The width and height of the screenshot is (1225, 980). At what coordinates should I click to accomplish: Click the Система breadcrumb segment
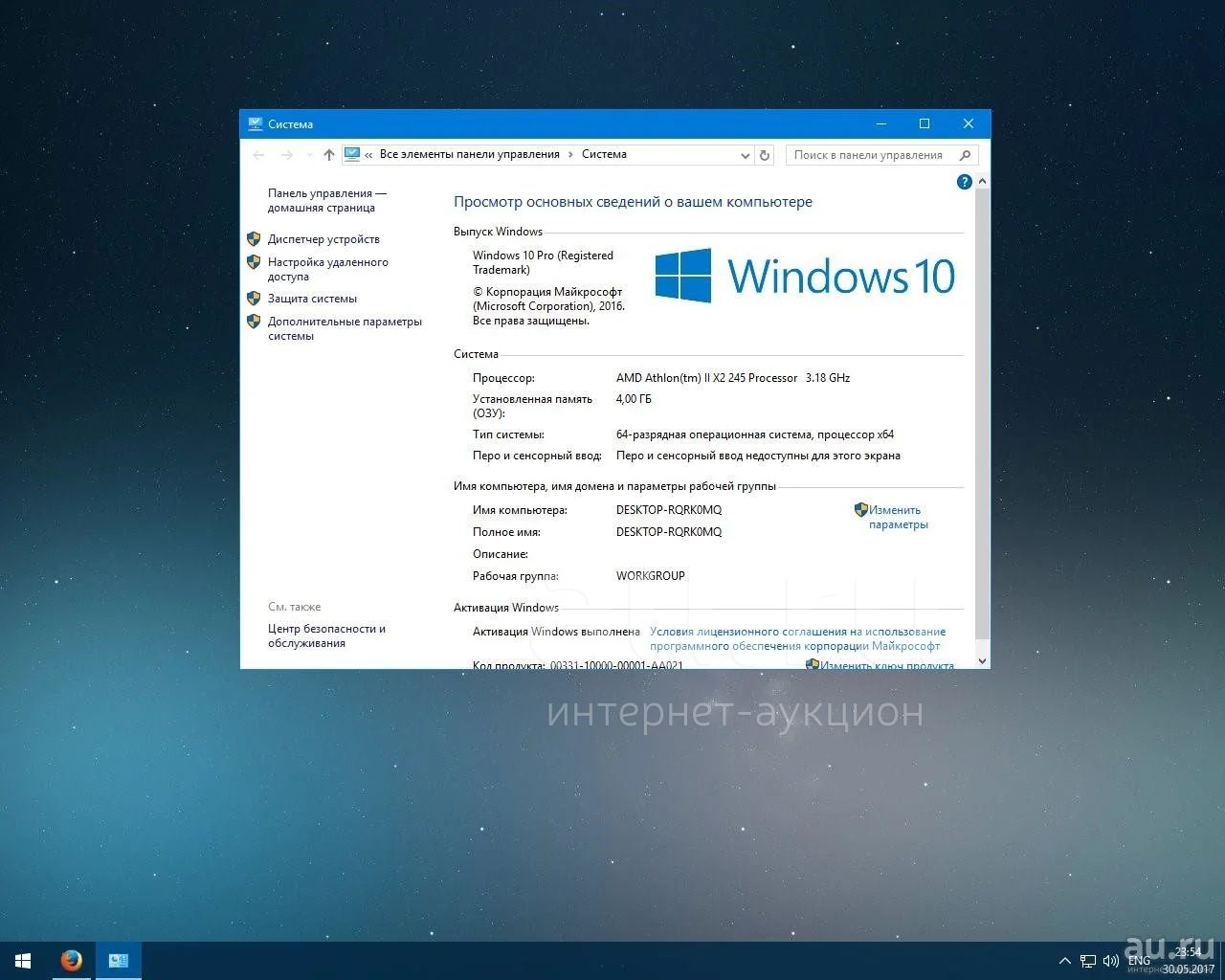coord(604,154)
